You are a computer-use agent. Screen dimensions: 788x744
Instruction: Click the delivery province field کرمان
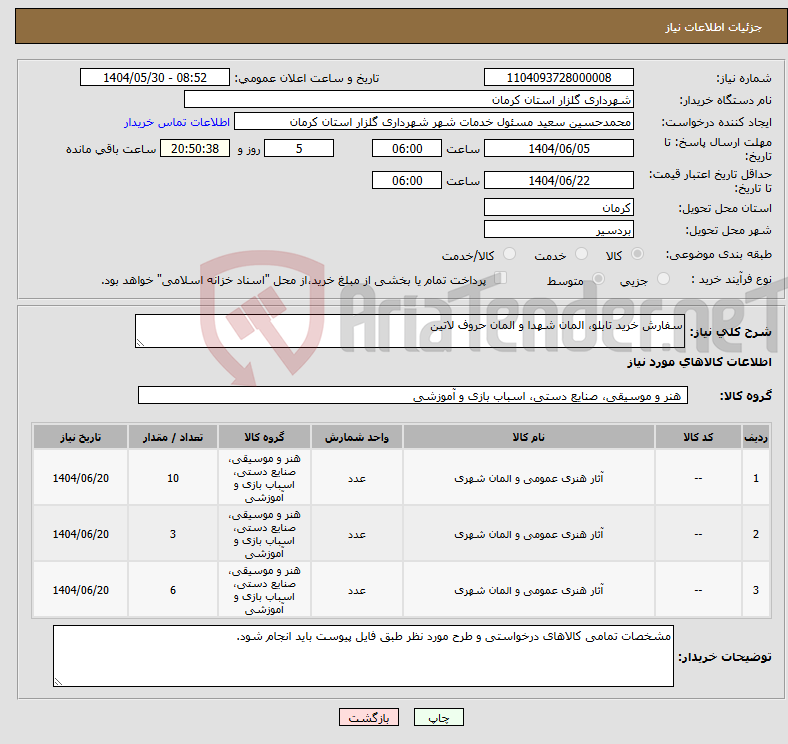pos(559,207)
